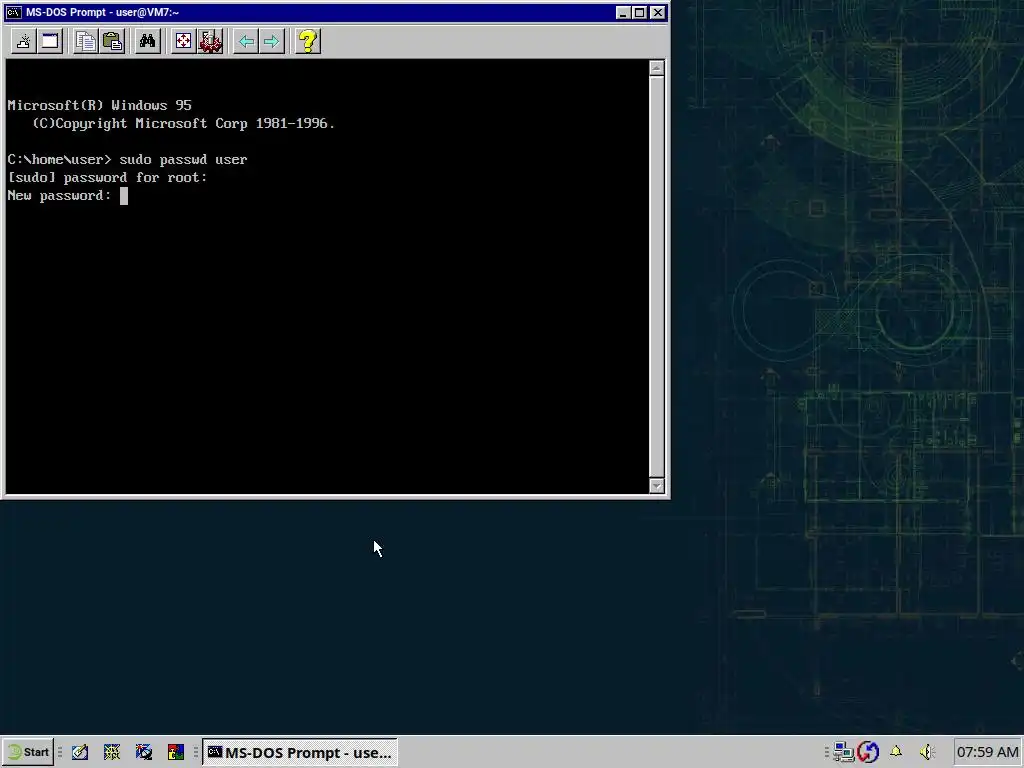The image size is (1024, 768).
Task: Click the '[sudo] password for root:' line
Action: pyautogui.click(x=108, y=178)
